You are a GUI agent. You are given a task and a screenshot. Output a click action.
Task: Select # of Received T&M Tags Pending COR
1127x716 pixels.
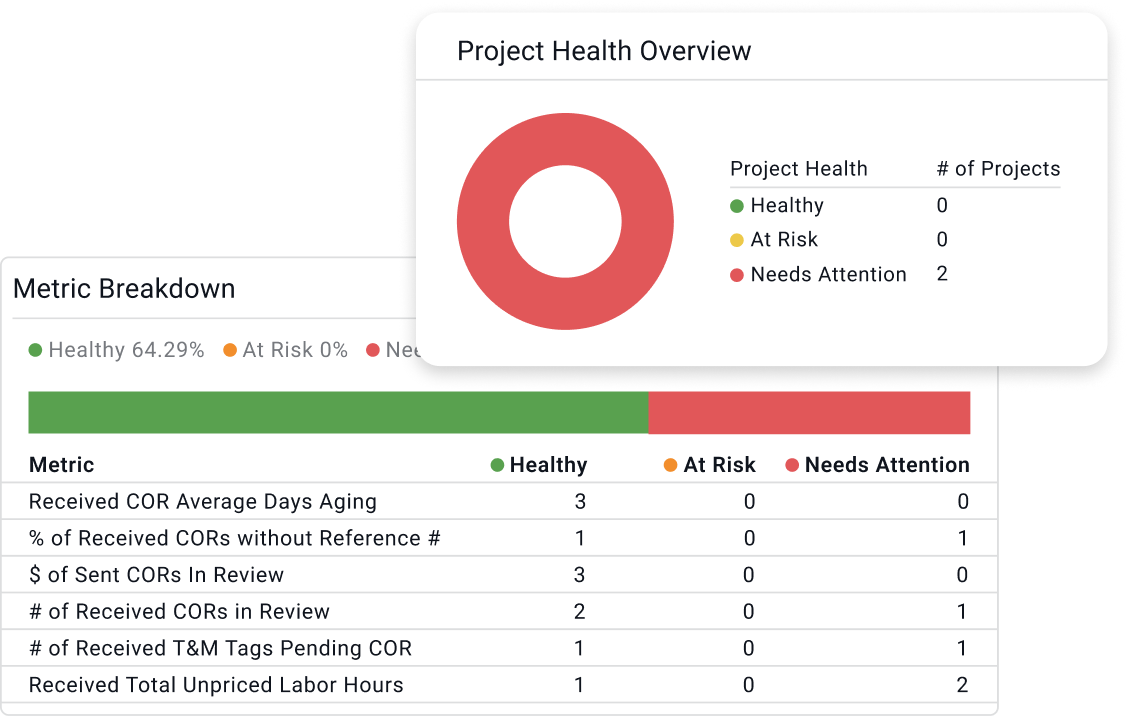coord(220,648)
